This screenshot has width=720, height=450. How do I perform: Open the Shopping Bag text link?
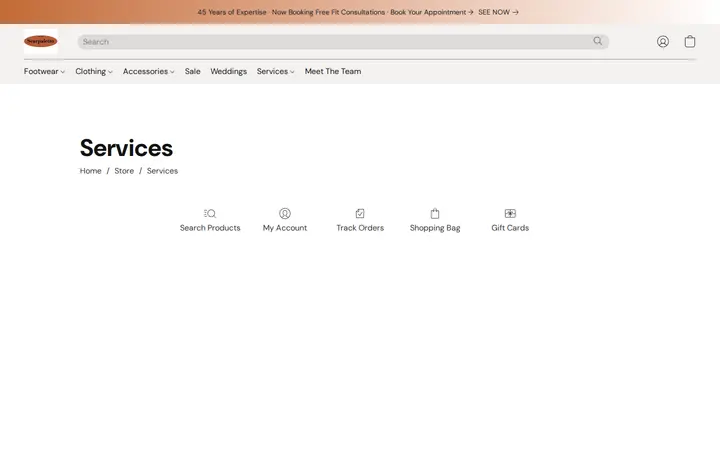coord(435,228)
